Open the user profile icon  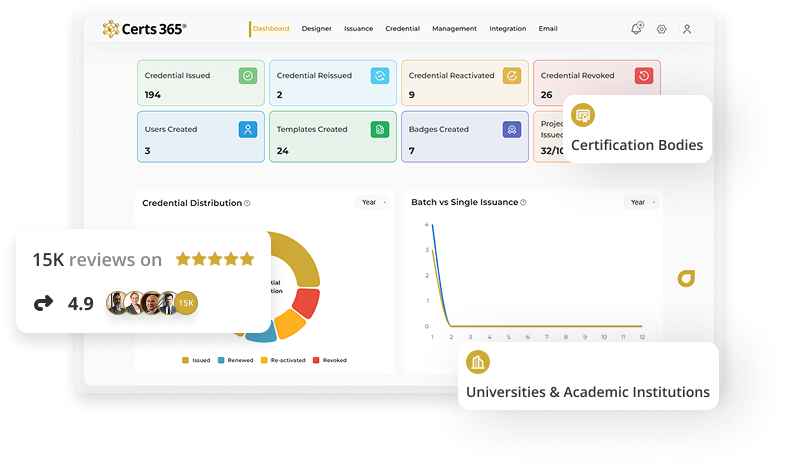[687, 30]
